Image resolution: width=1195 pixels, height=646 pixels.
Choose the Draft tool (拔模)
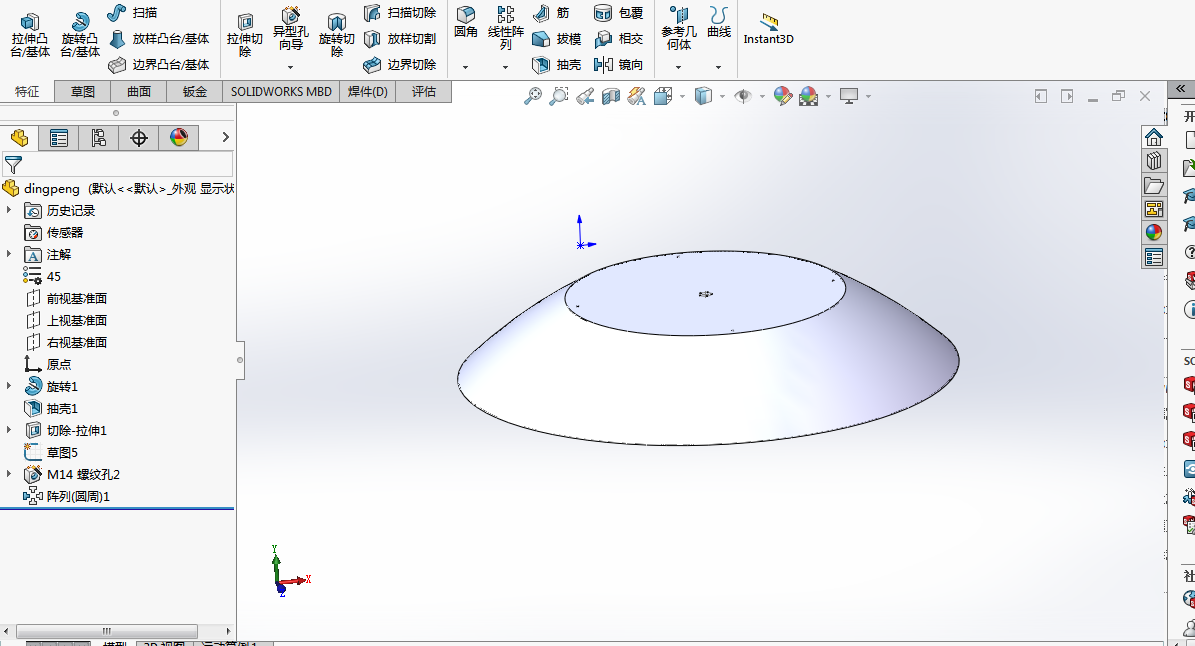pyautogui.click(x=556, y=39)
